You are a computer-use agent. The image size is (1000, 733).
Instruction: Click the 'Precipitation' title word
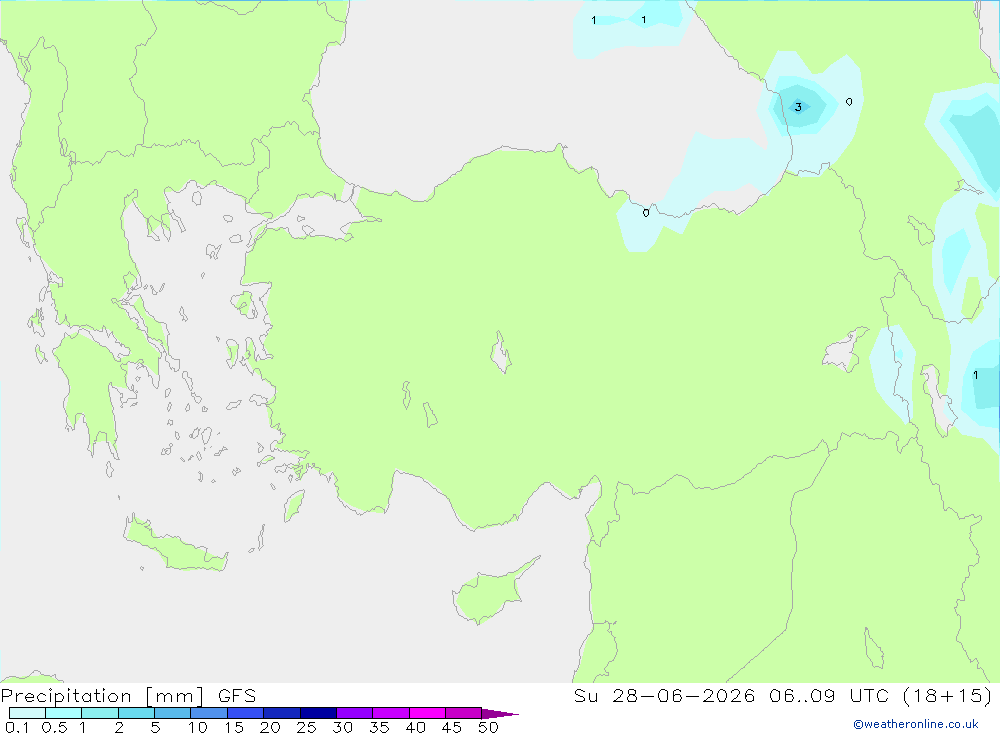coord(66,696)
